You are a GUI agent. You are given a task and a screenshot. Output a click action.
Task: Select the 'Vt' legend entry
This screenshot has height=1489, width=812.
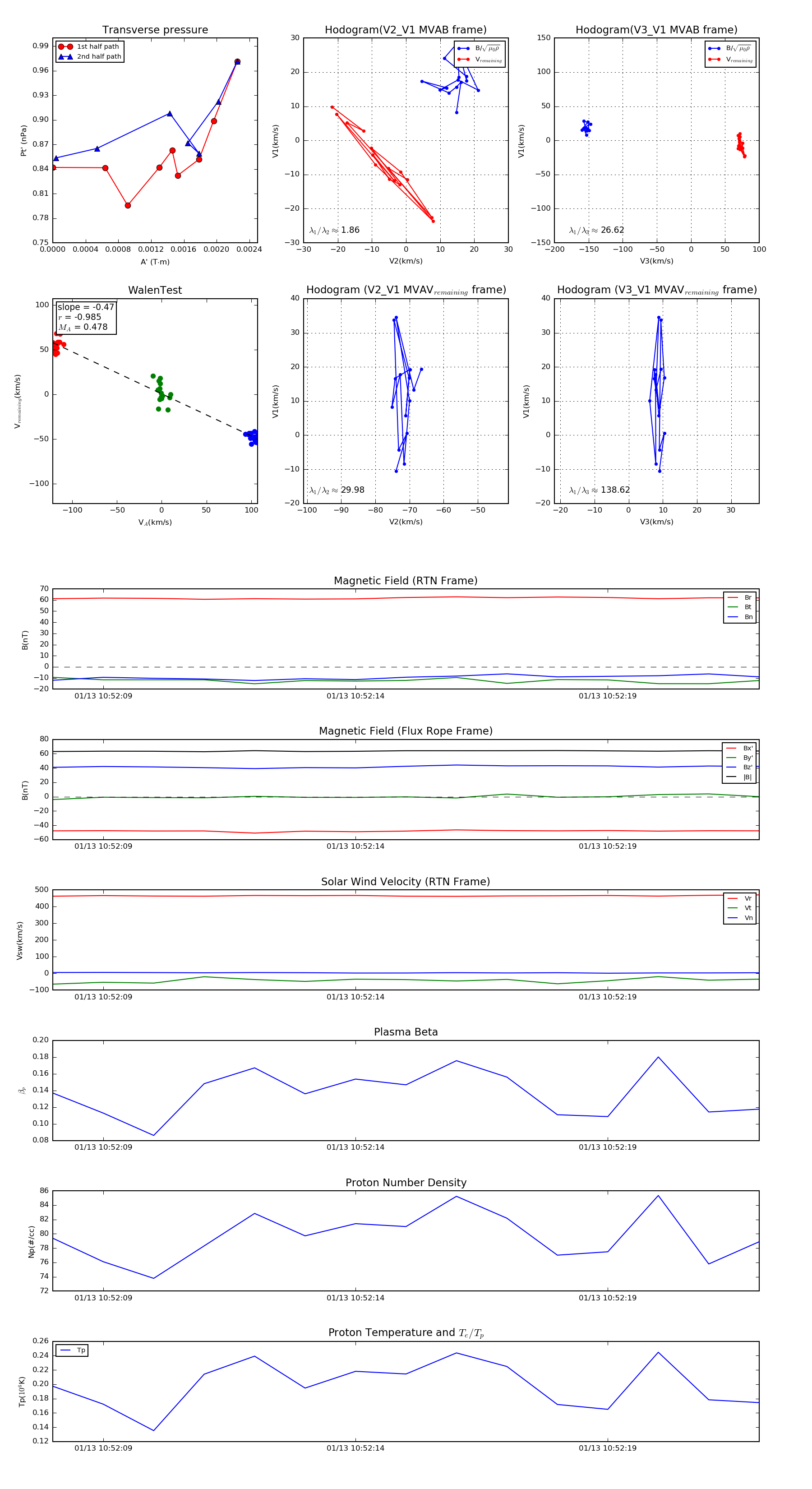coord(740,909)
